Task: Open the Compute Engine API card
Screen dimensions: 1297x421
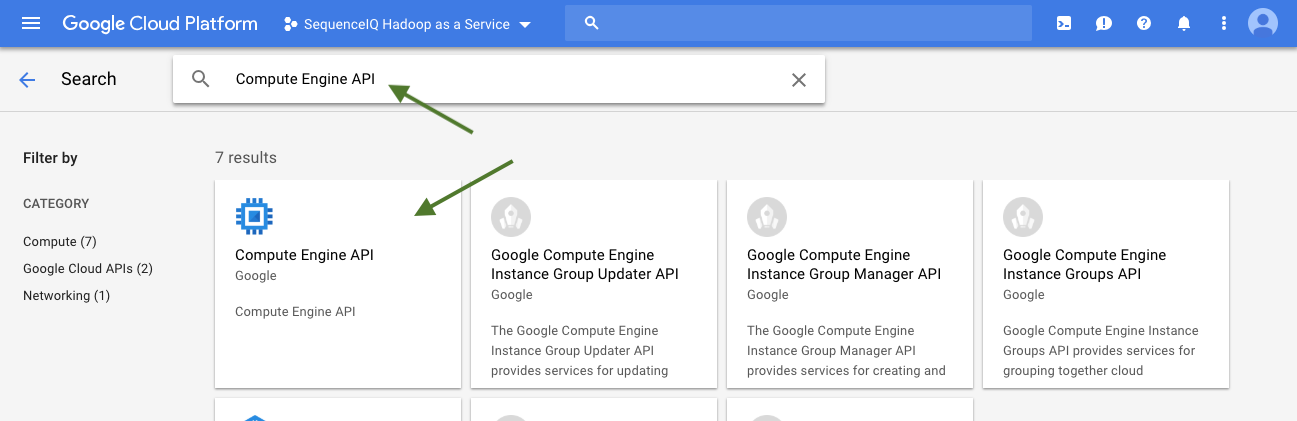Action: pyautogui.click(x=337, y=284)
